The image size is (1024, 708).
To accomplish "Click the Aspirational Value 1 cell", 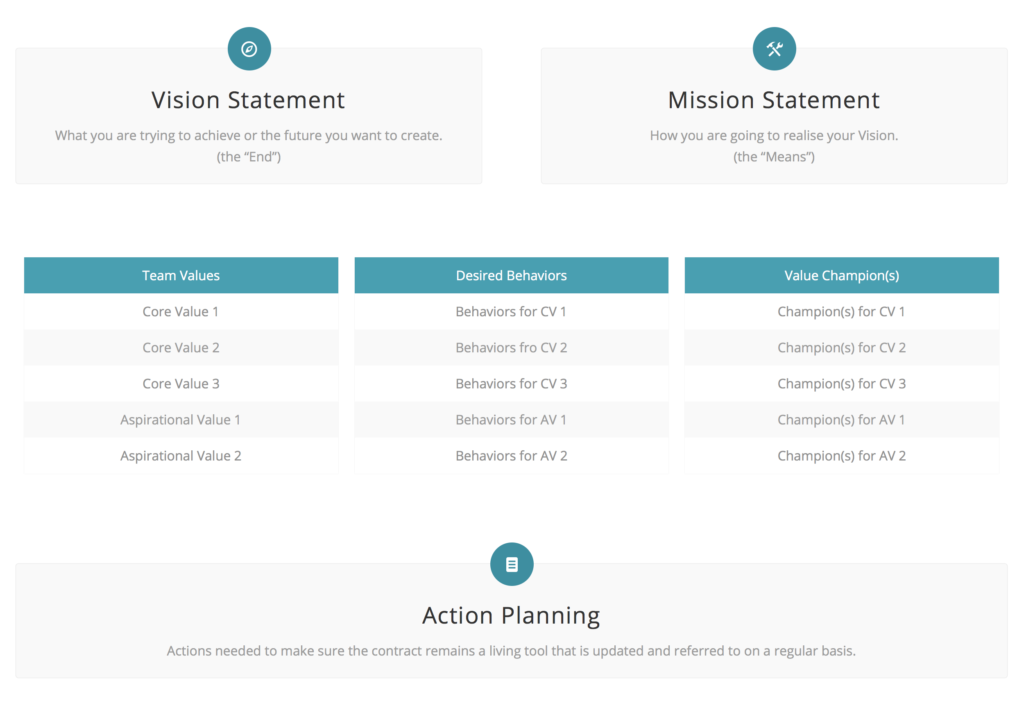I will (x=181, y=419).
